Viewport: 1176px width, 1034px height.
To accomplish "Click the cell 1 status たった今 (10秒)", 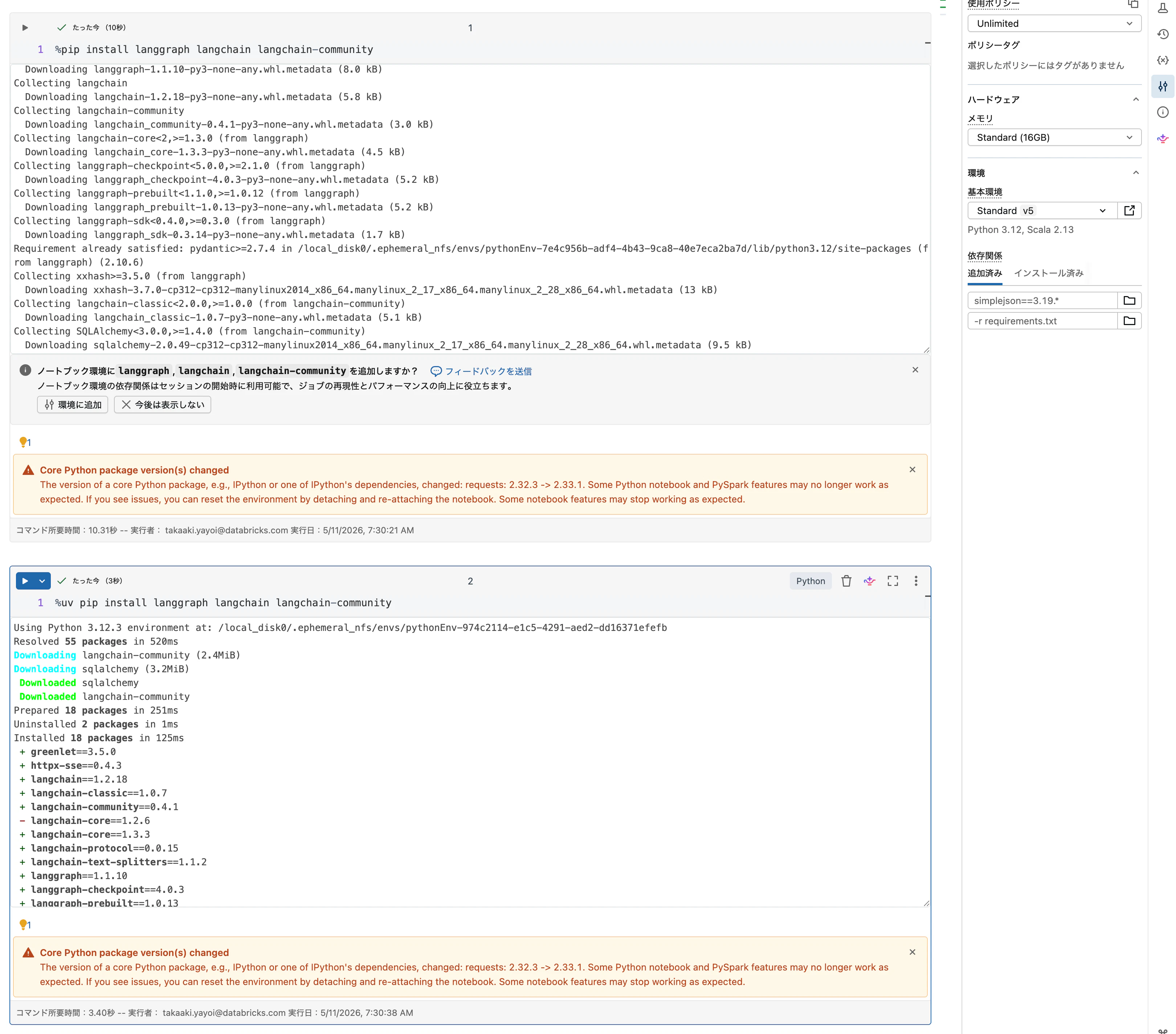I will tap(99, 28).
